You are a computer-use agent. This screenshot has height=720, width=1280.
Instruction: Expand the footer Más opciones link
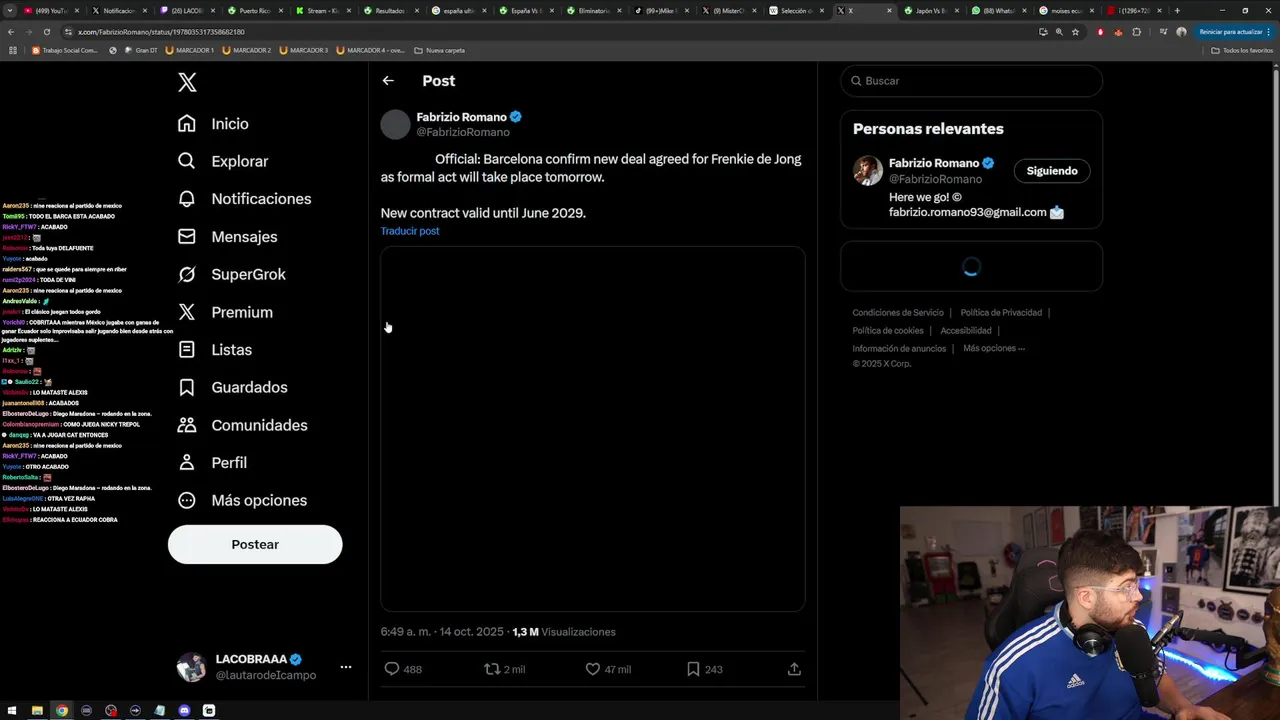click(x=994, y=349)
